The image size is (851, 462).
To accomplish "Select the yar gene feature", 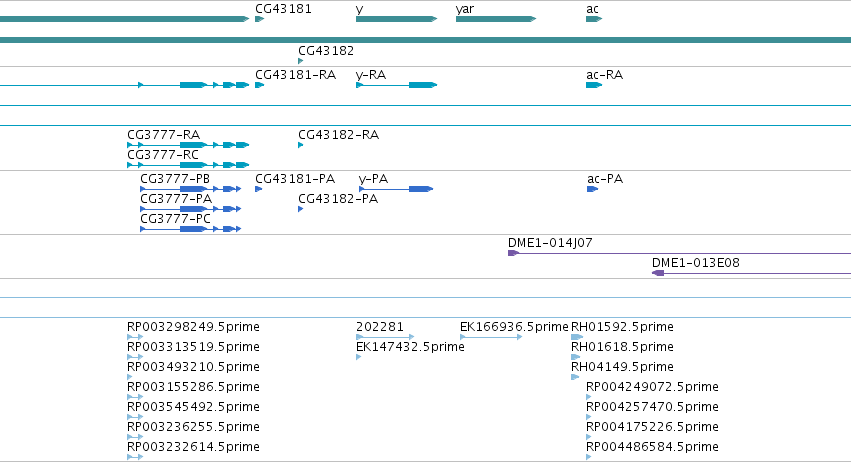I will (496, 19).
